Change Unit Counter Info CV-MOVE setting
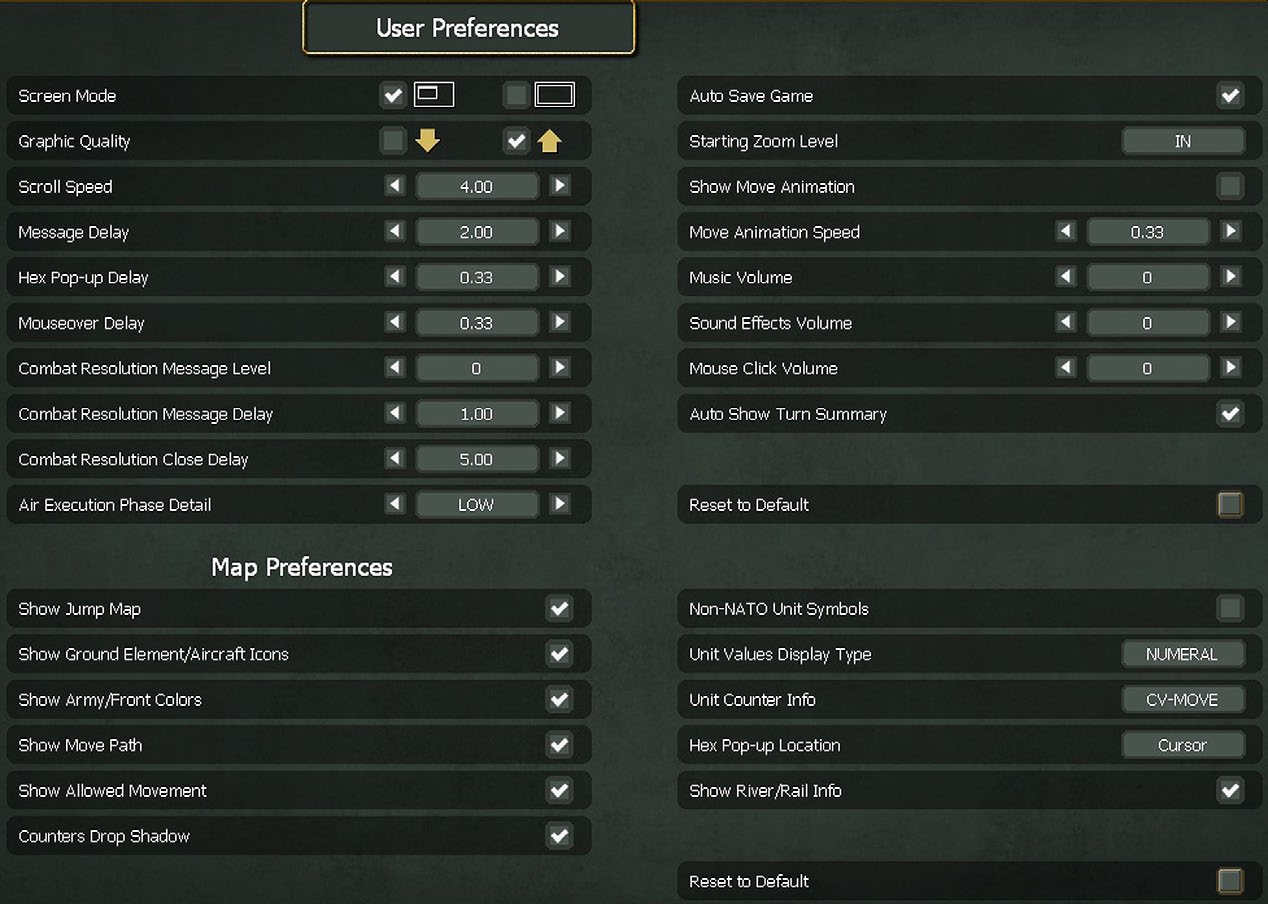The width and height of the screenshot is (1268, 904). point(1183,700)
